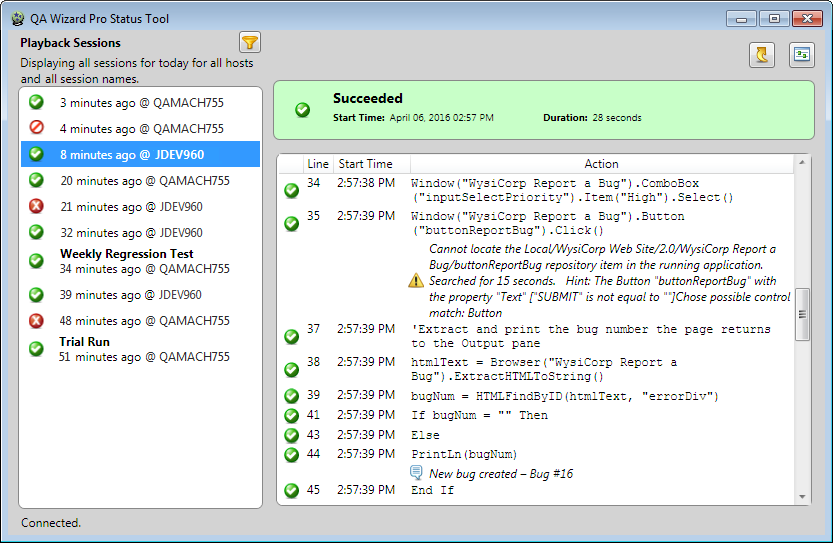This screenshot has height=543, width=833.
Task: Click the red failed icon for 21 minutes ago session
Action: 36,206
